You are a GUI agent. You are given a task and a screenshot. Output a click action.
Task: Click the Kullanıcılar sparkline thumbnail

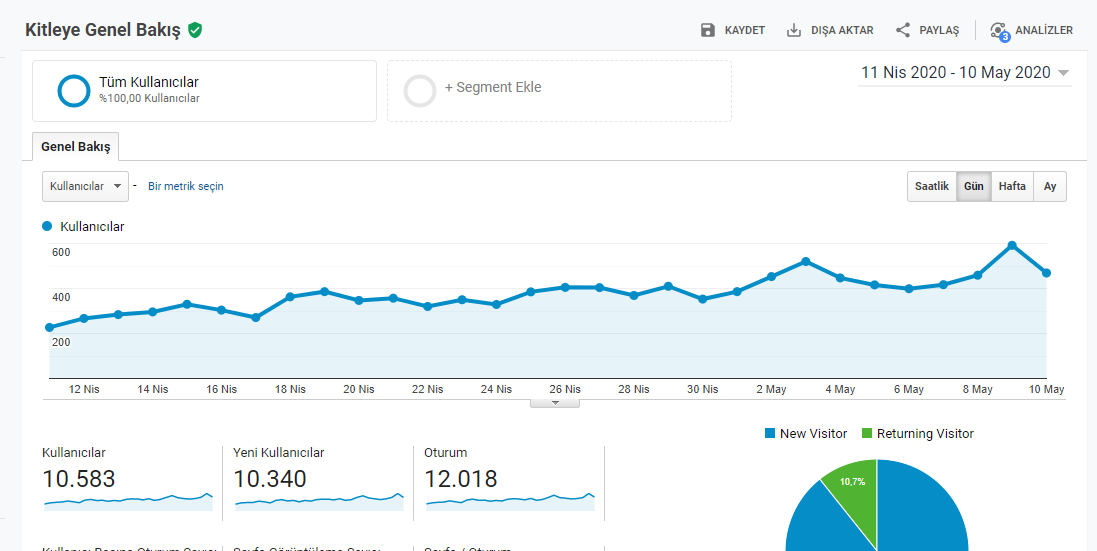pos(128,501)
